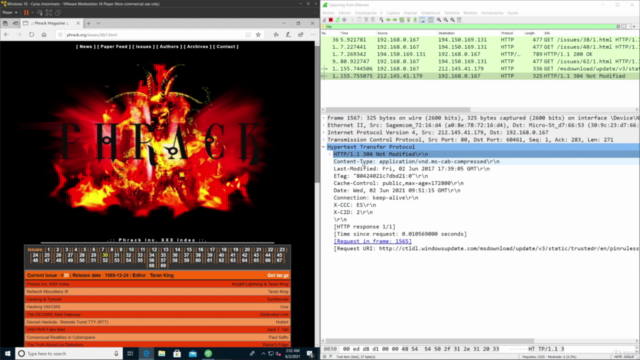Open the VMware Player menu dropdown

tap(9, 13)
